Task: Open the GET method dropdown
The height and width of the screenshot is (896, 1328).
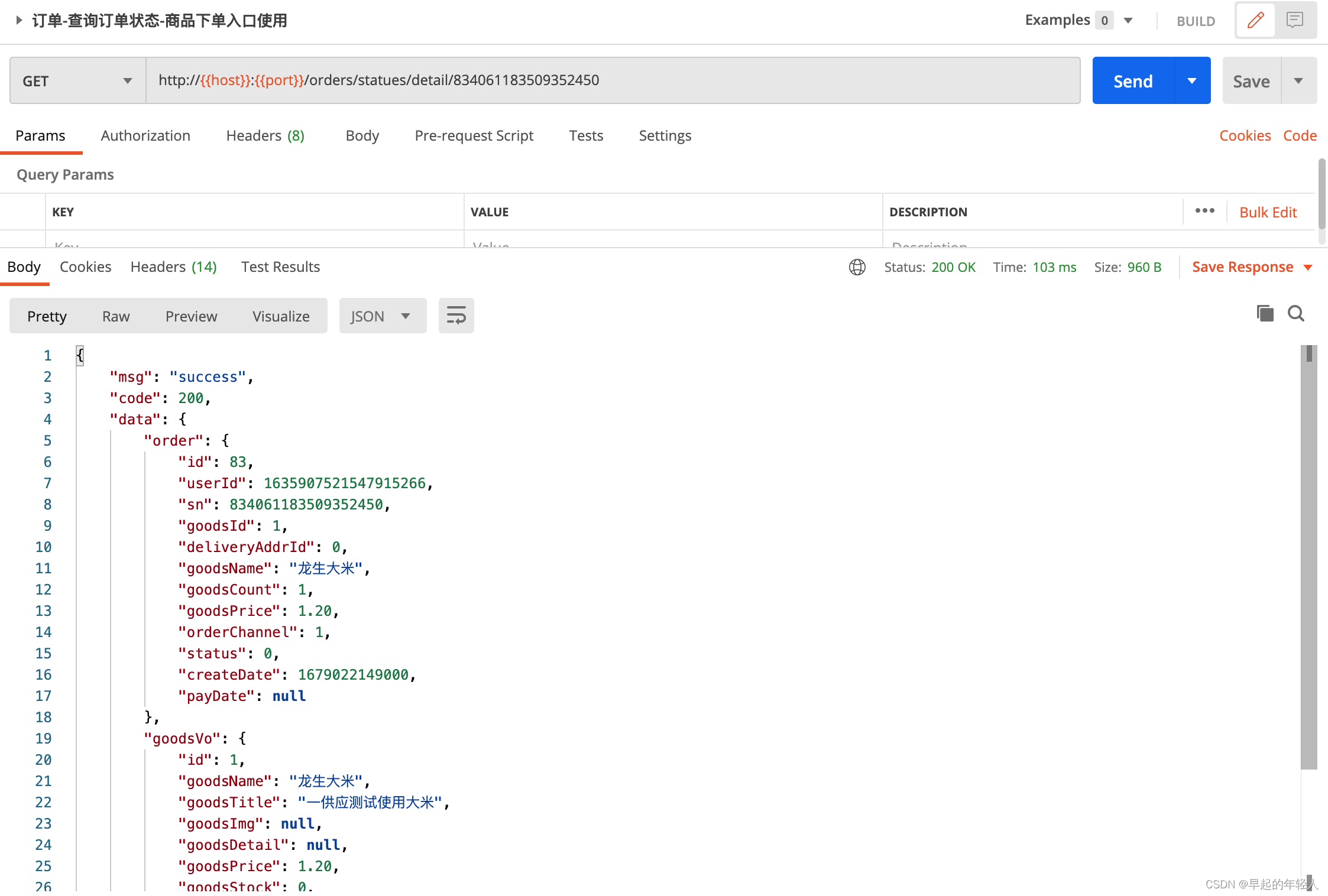Action: [x=77, y=81]
